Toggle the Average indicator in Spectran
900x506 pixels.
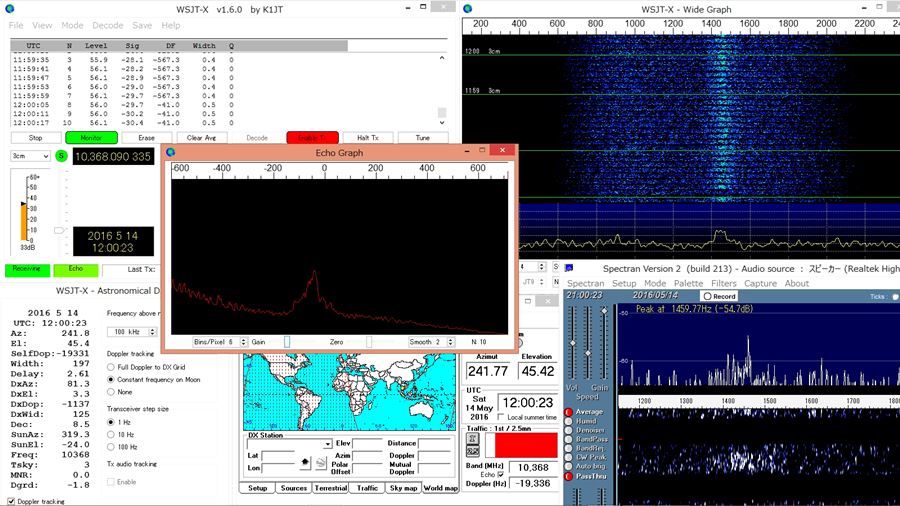point(569,412)
